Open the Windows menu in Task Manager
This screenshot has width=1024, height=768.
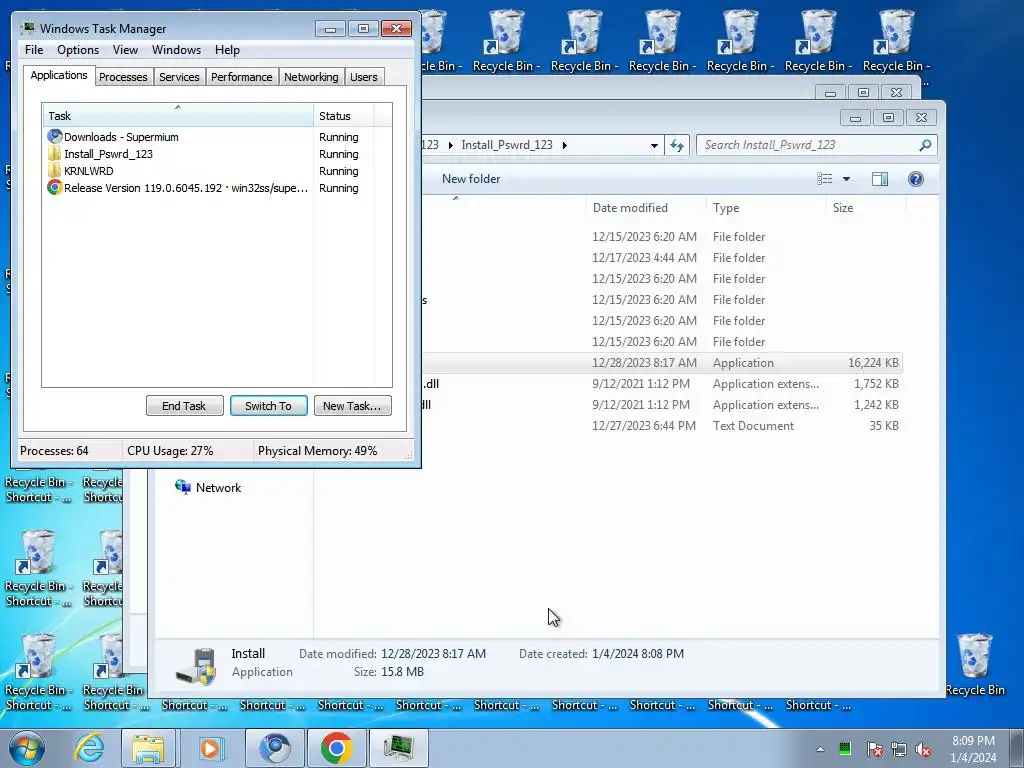coord(176,50)
